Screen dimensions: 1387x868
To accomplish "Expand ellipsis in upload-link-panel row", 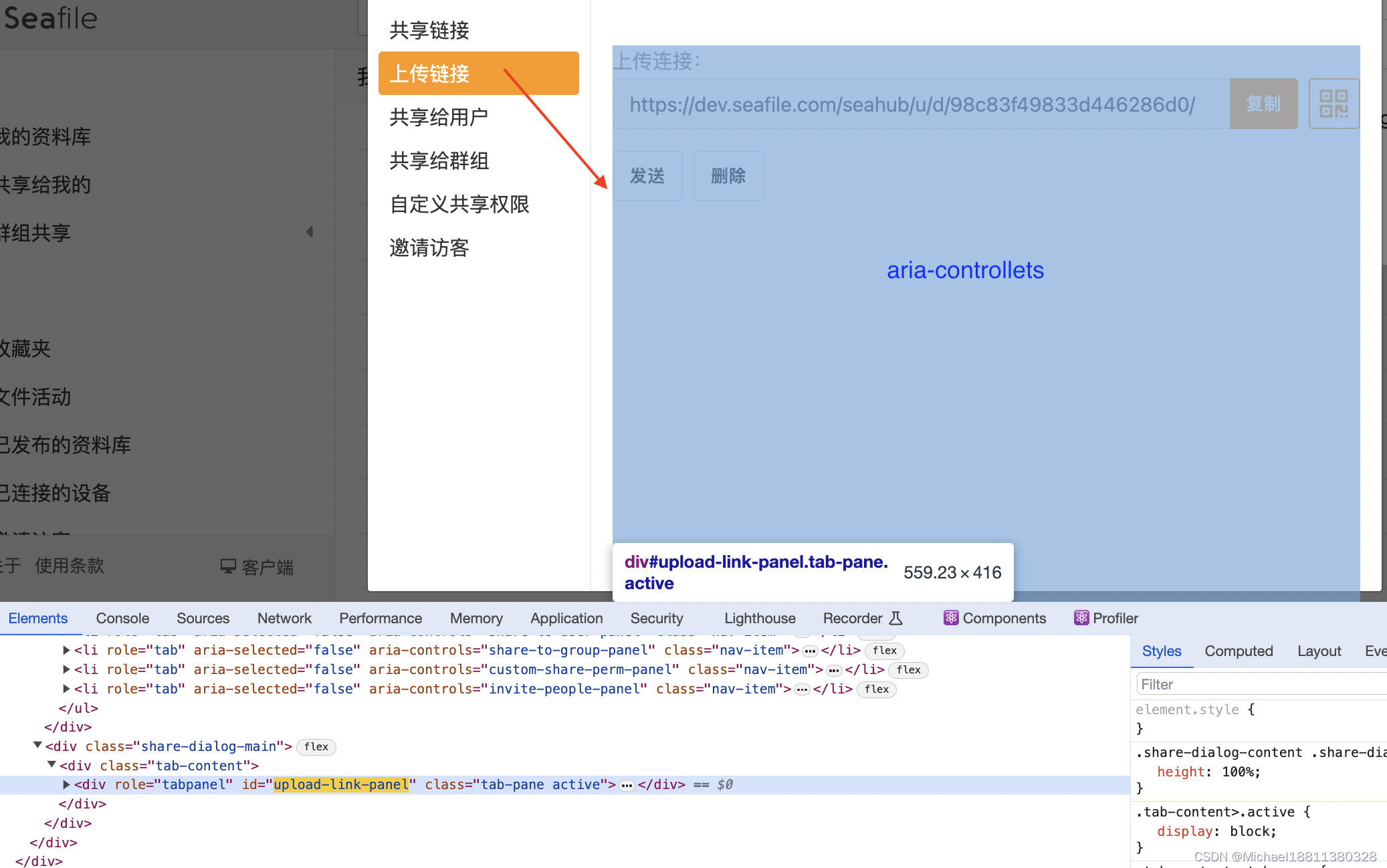I will point(627,785).
